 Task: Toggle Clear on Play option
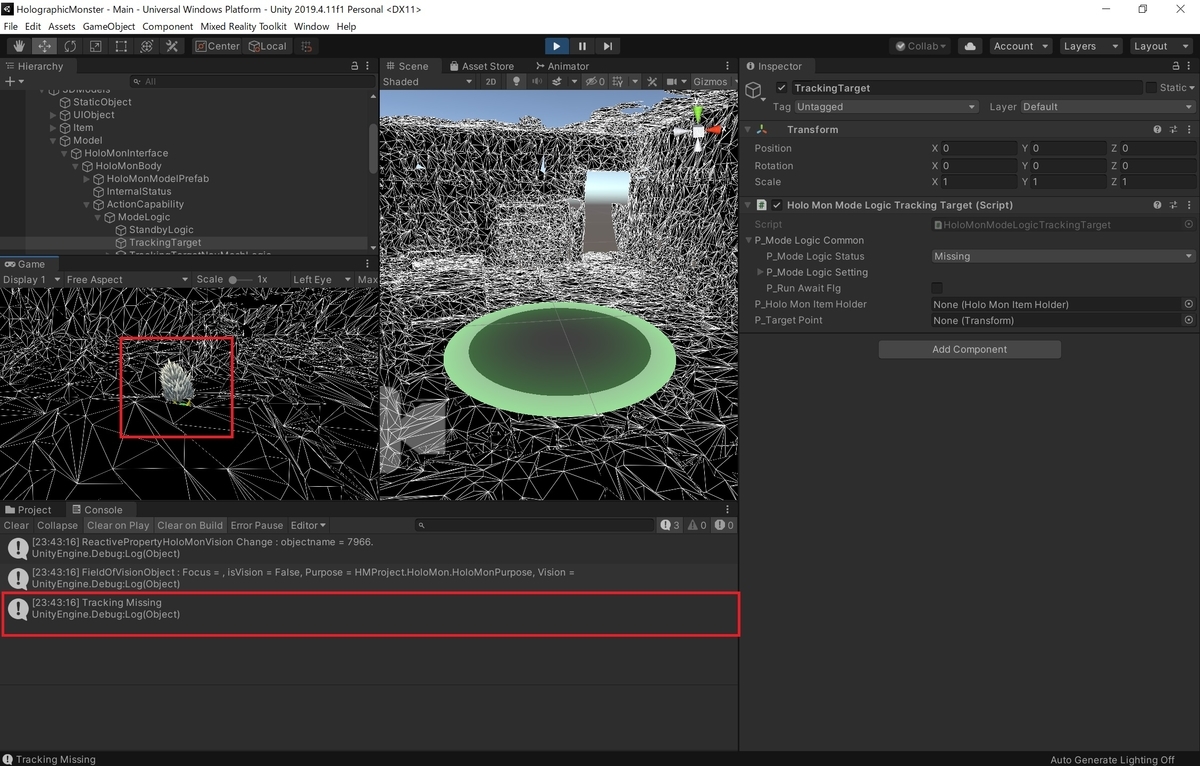click(x=118, y=525)
